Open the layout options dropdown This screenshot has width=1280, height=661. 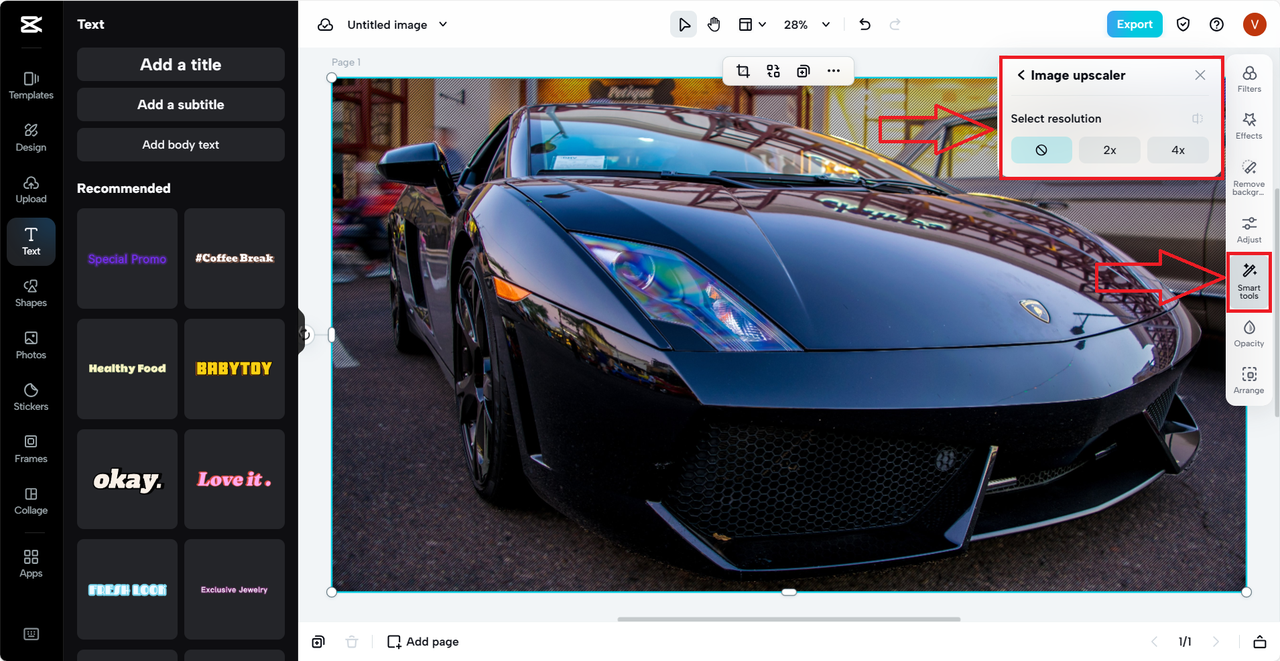point(752,25)
